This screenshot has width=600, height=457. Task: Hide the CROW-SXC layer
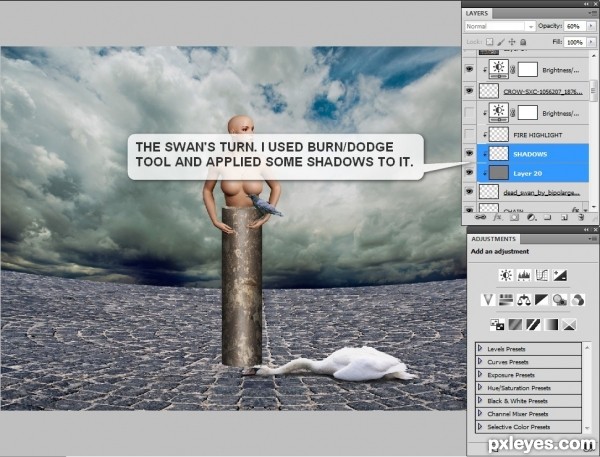tap(470, 91)
